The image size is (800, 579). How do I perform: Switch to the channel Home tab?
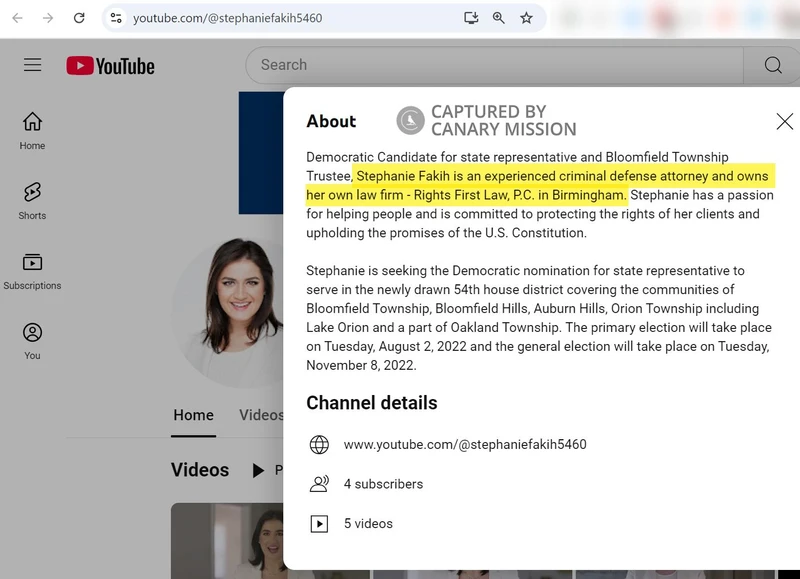pos(193,415)
